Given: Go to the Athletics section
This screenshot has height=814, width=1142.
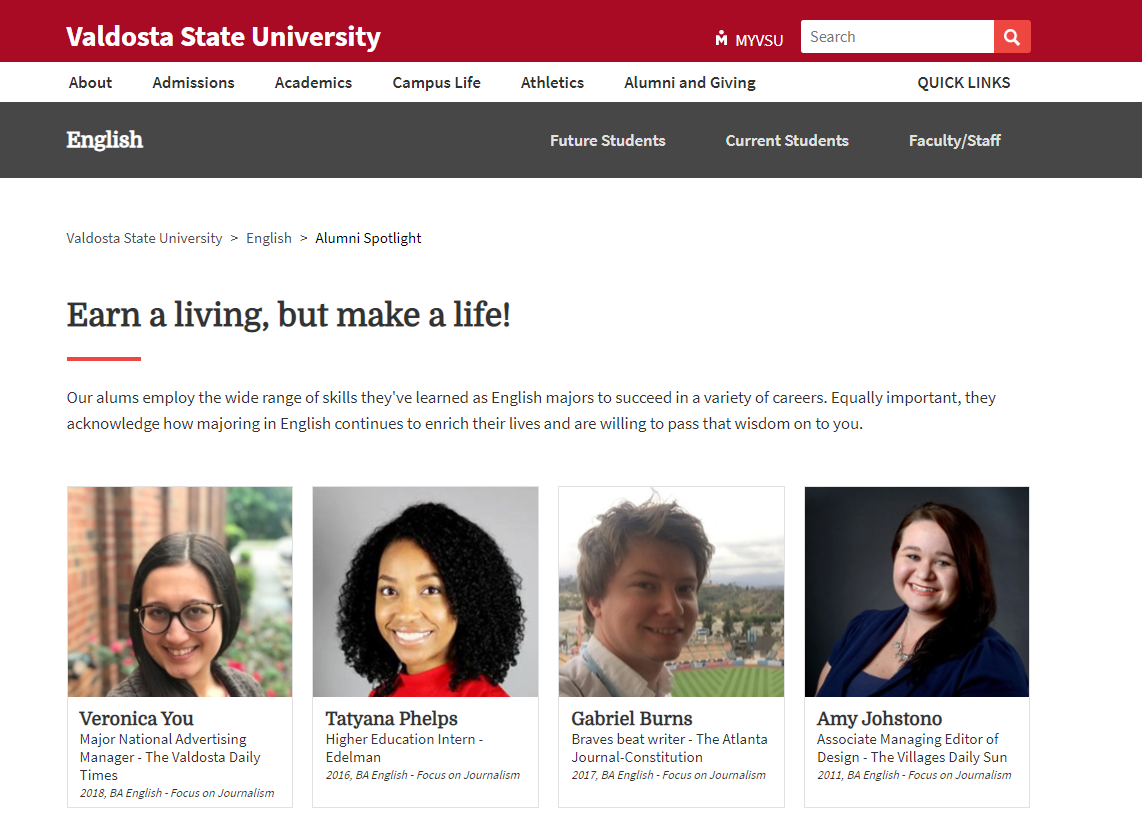Looking at the screenshot, I should [x=552, y=83].
